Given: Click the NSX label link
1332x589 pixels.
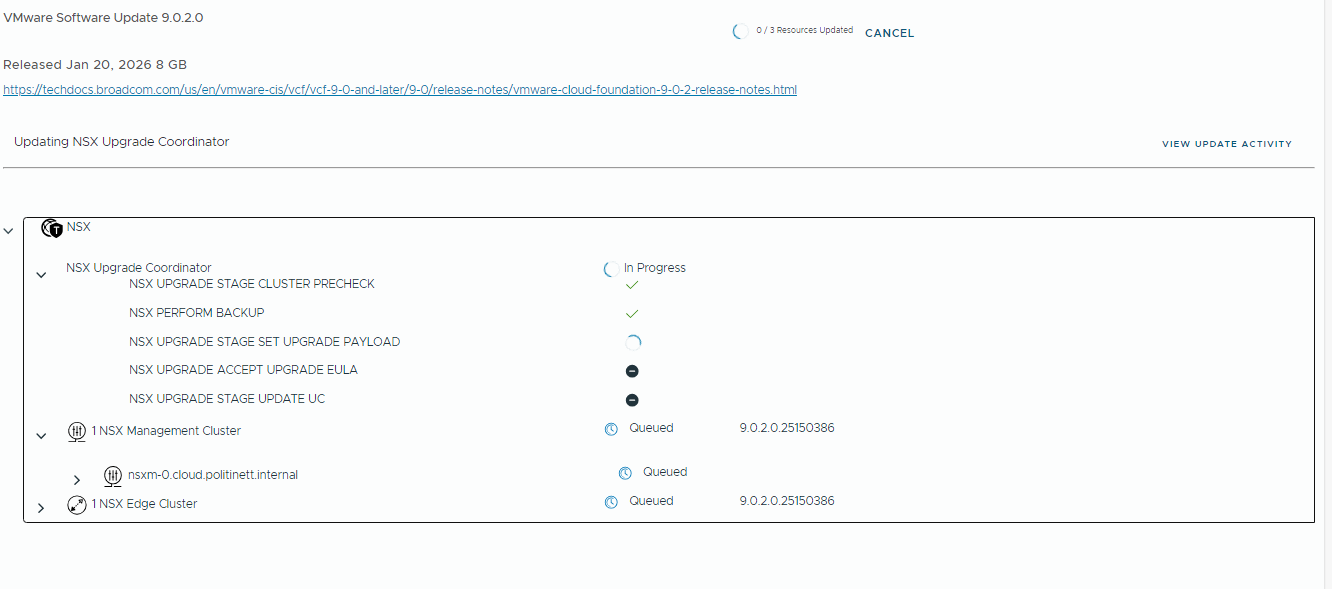Looking at the screenshot, I should click(x=79, y=227).
